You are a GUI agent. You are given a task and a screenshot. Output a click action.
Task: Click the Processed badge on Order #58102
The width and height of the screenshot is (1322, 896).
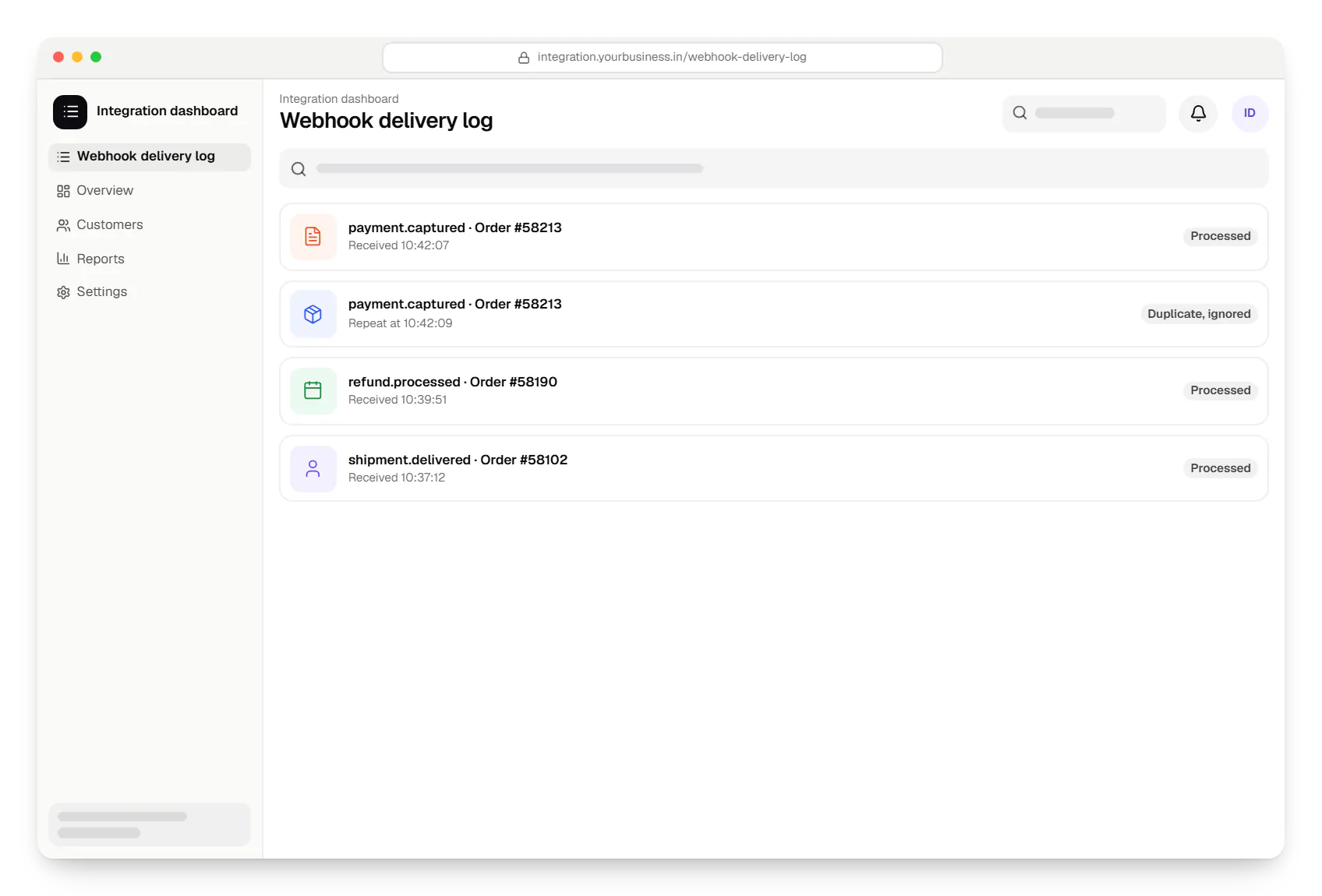1220,468
